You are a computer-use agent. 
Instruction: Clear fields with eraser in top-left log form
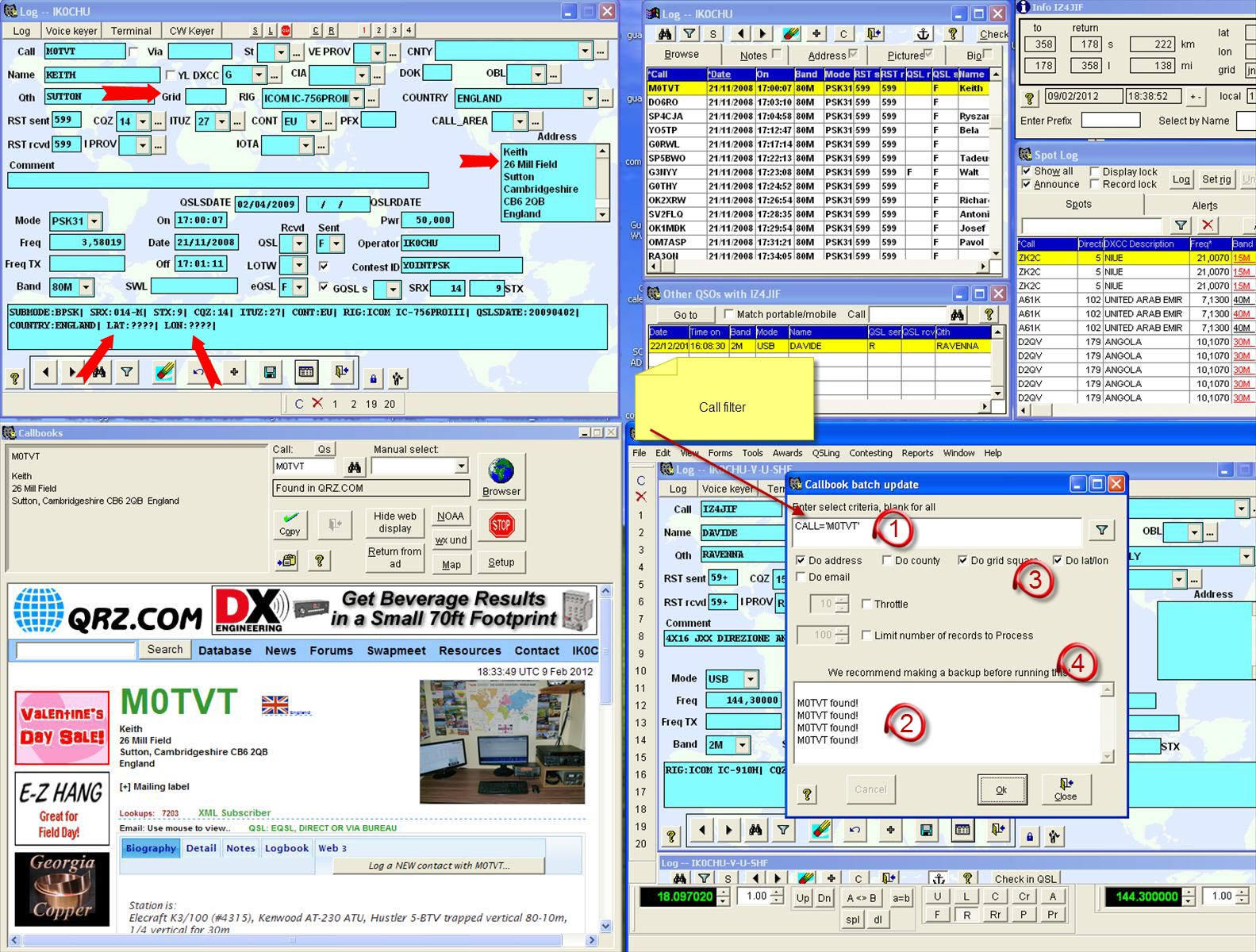tap(164, 372)
